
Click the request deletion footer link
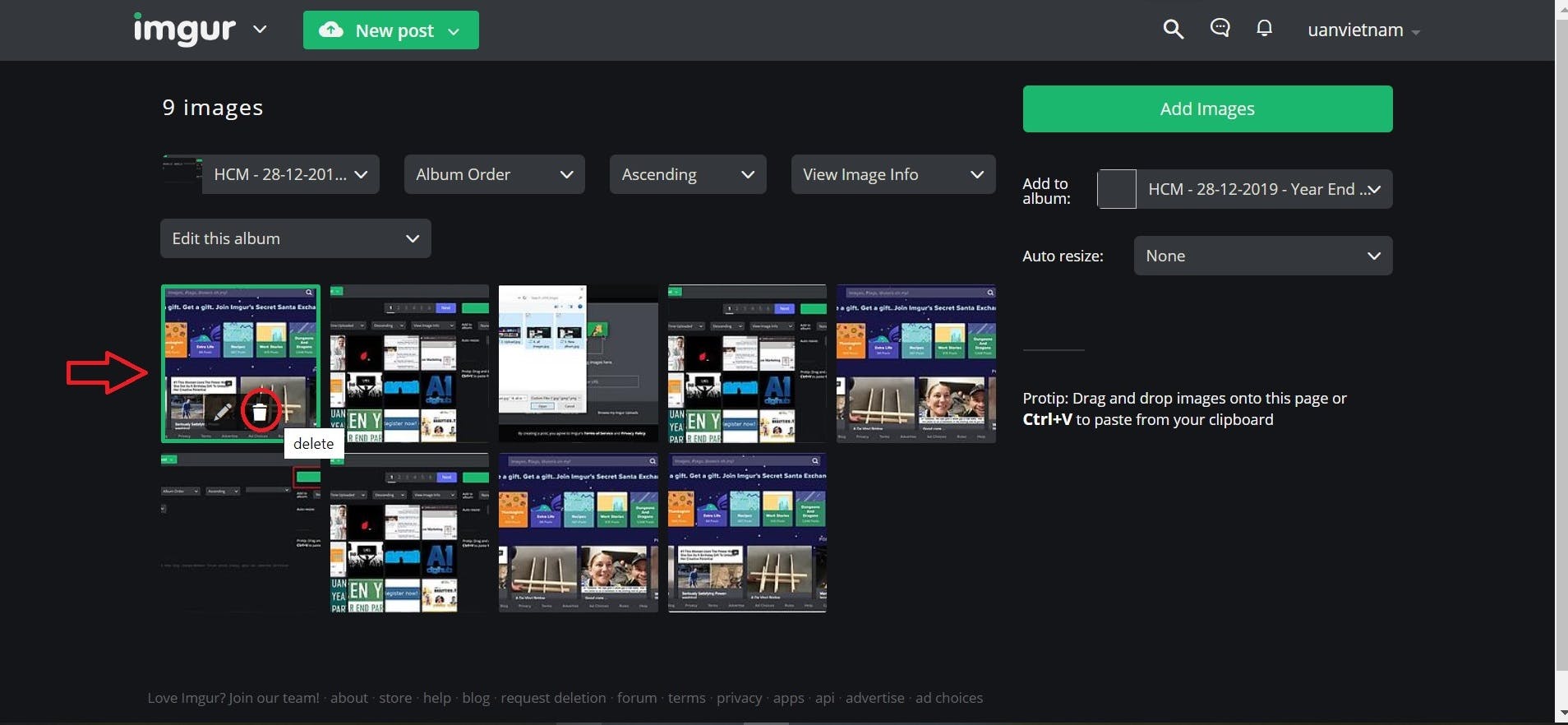tap(553, 698)
